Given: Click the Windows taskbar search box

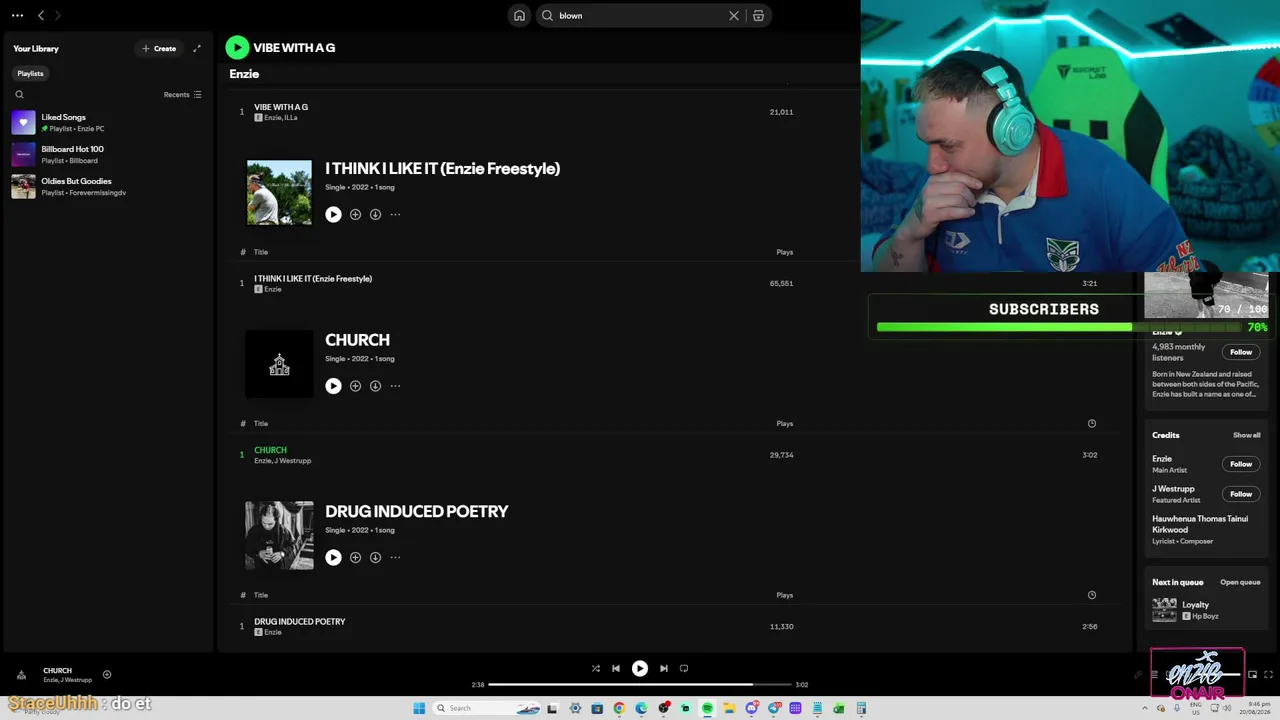Looking at the screenshot, I should coord(488,709).
